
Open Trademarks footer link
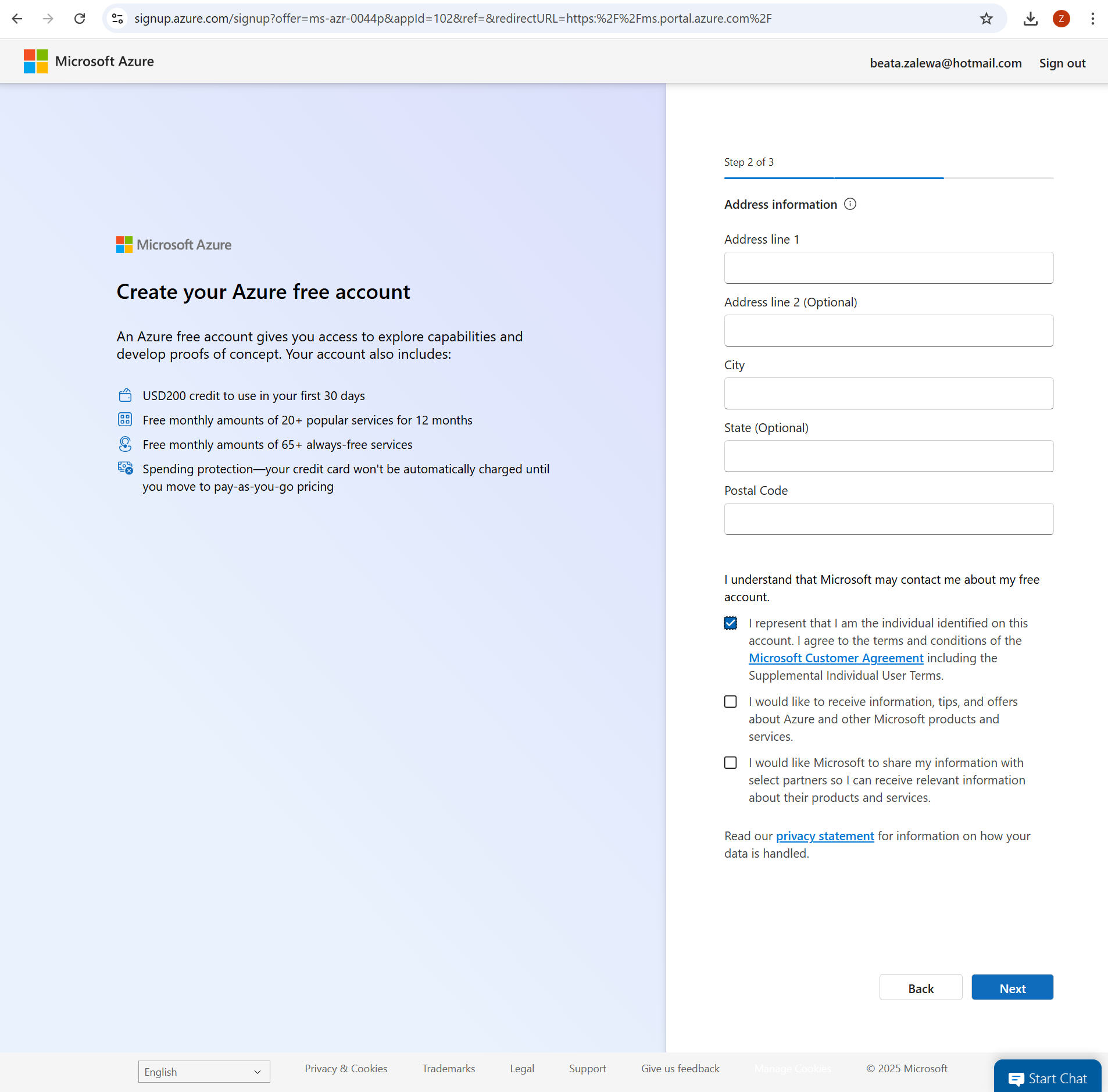click(x=449, y=1068)
